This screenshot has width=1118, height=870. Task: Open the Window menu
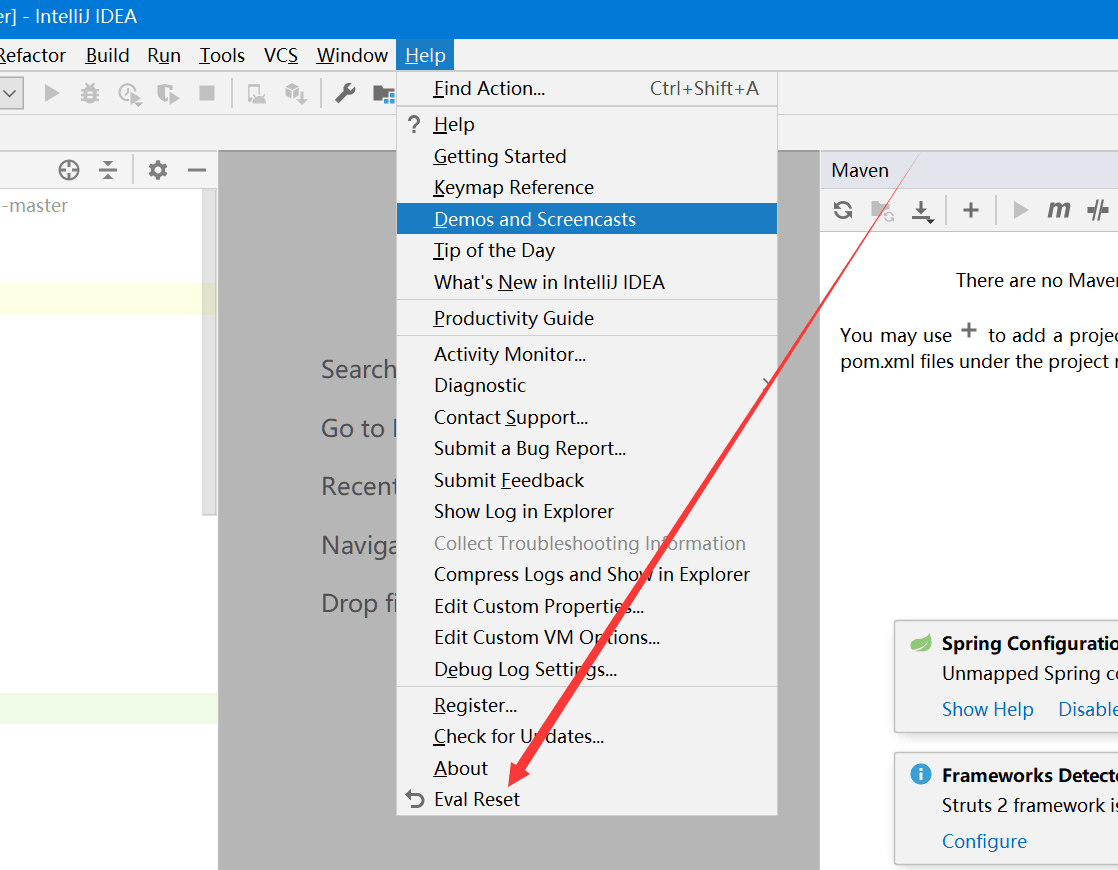click(352, 55)
